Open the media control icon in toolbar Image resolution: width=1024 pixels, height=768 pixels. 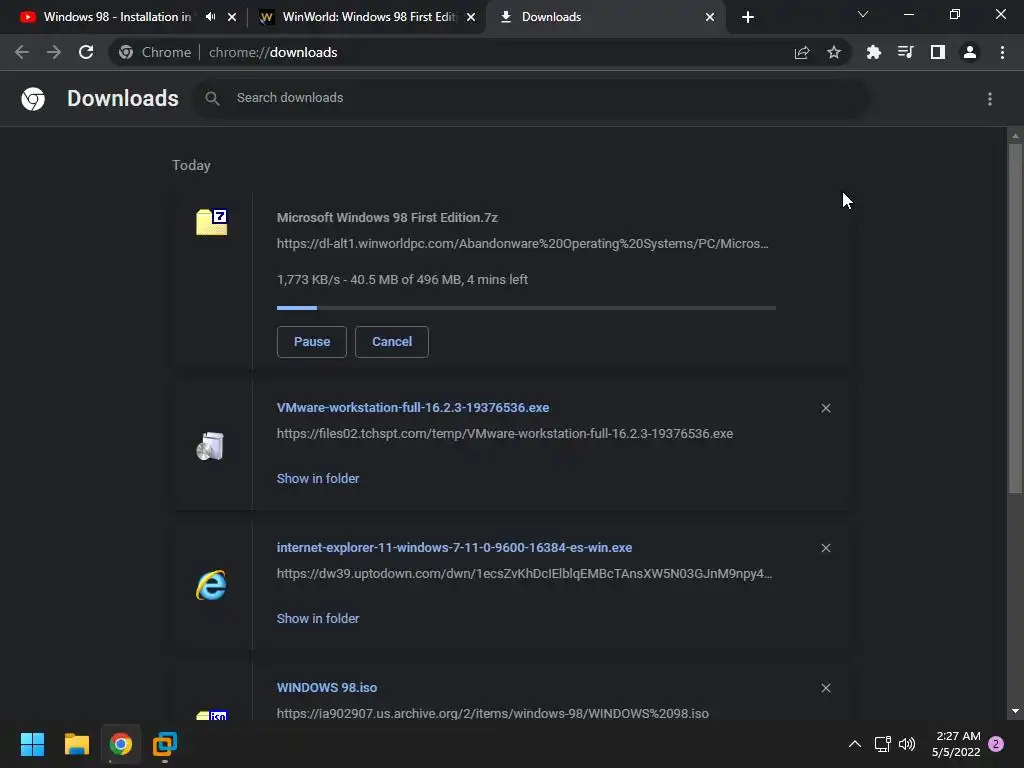[x=906, y=52]
